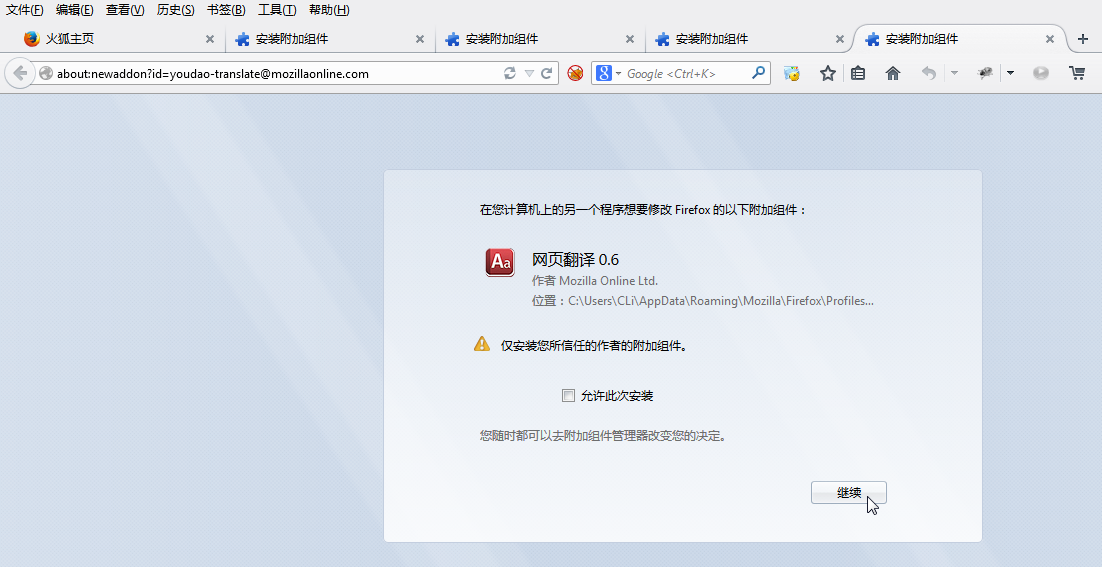Screen dimensions: 1102x567
Task: Click the bug-shaped toolbar icon
Action: tap(985, 73)
